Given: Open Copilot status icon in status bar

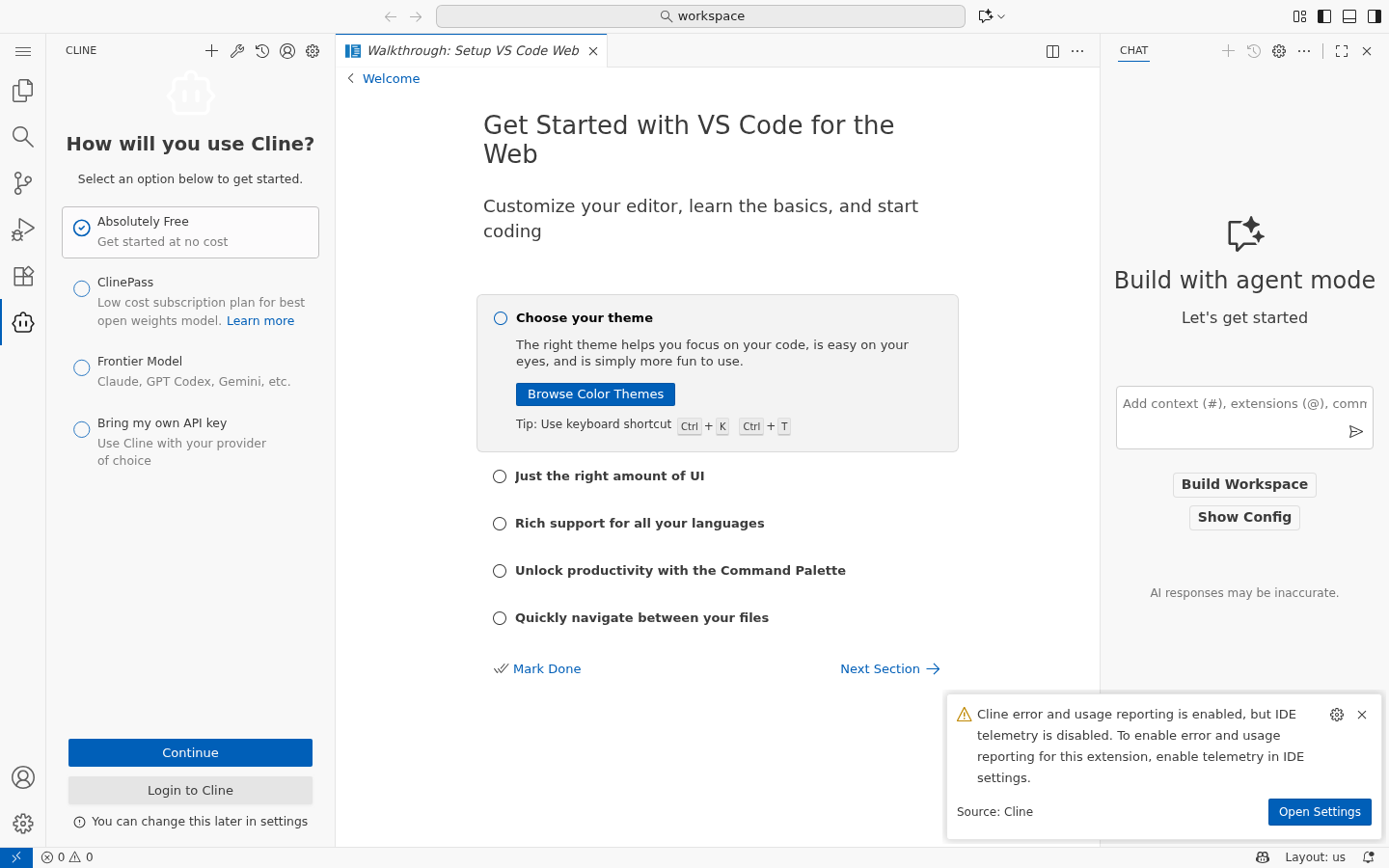Looking at the screenshot, I should point(1263,857).
